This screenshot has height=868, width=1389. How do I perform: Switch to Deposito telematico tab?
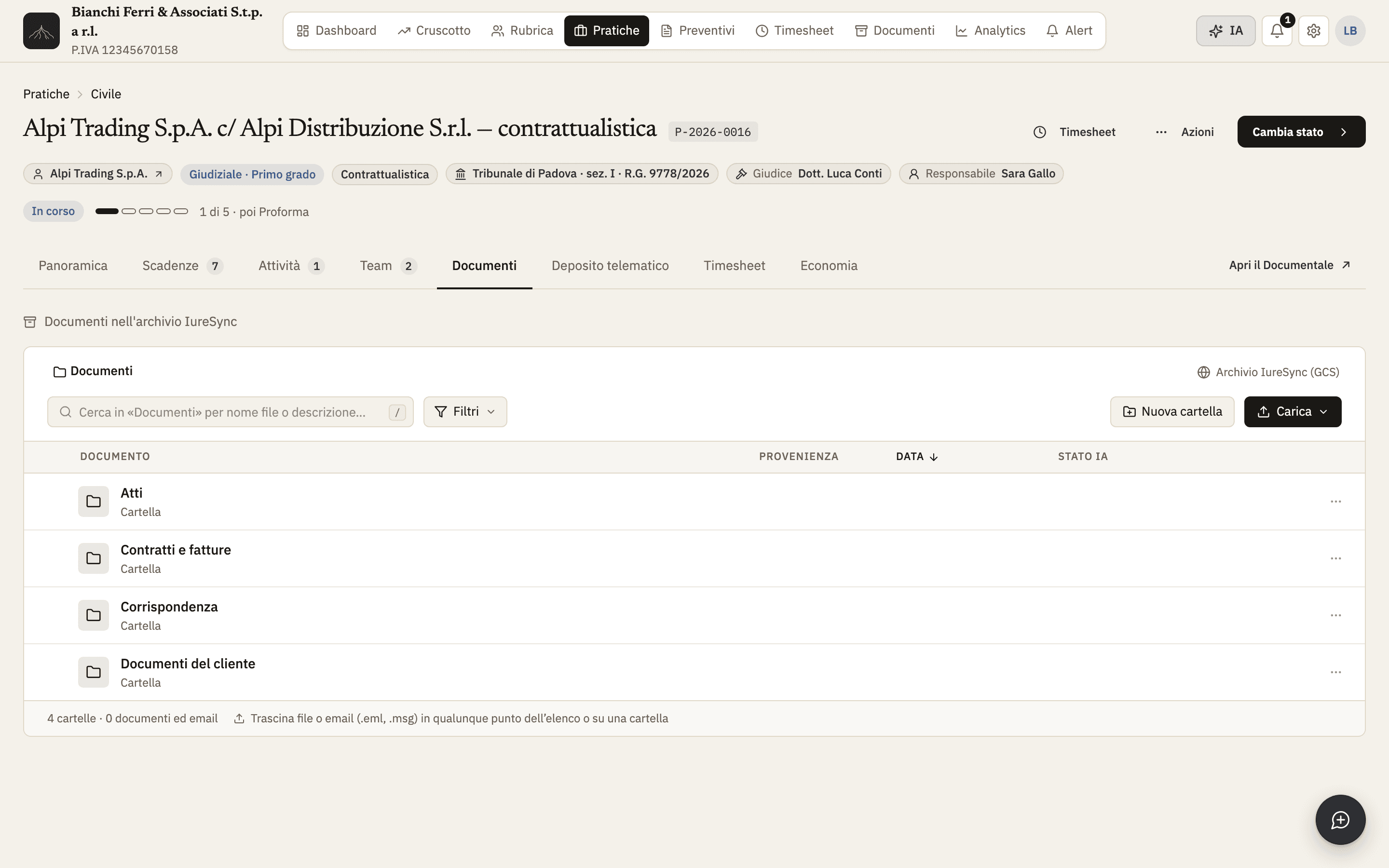610,266
